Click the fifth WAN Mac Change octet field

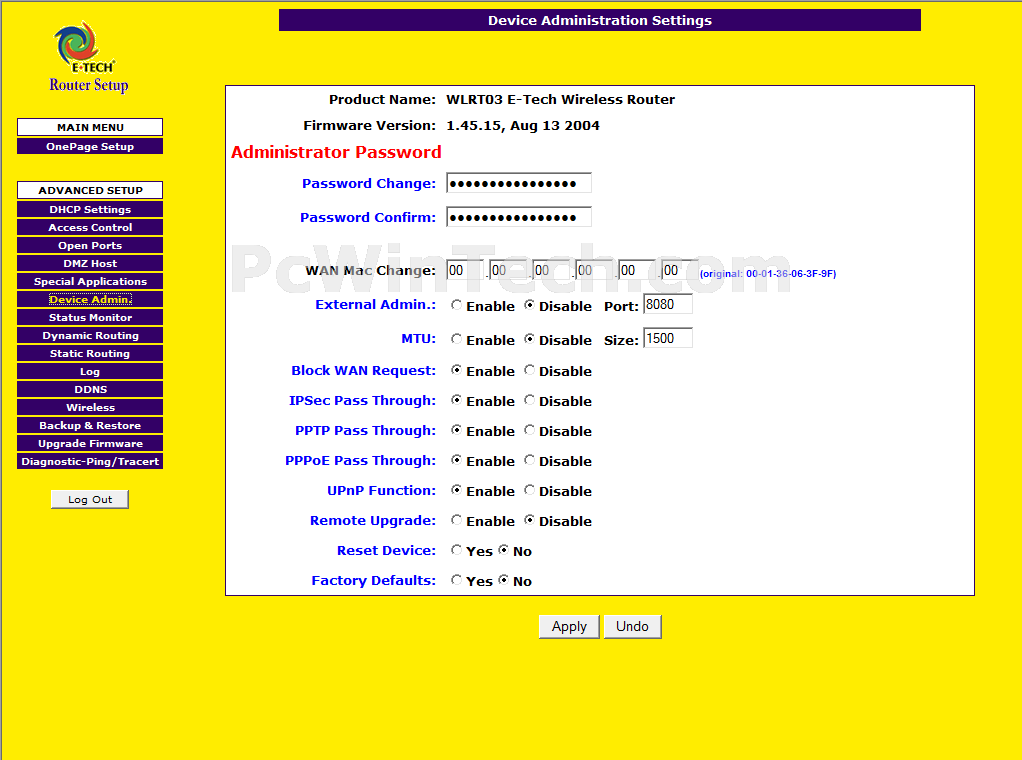click(637, 270)
